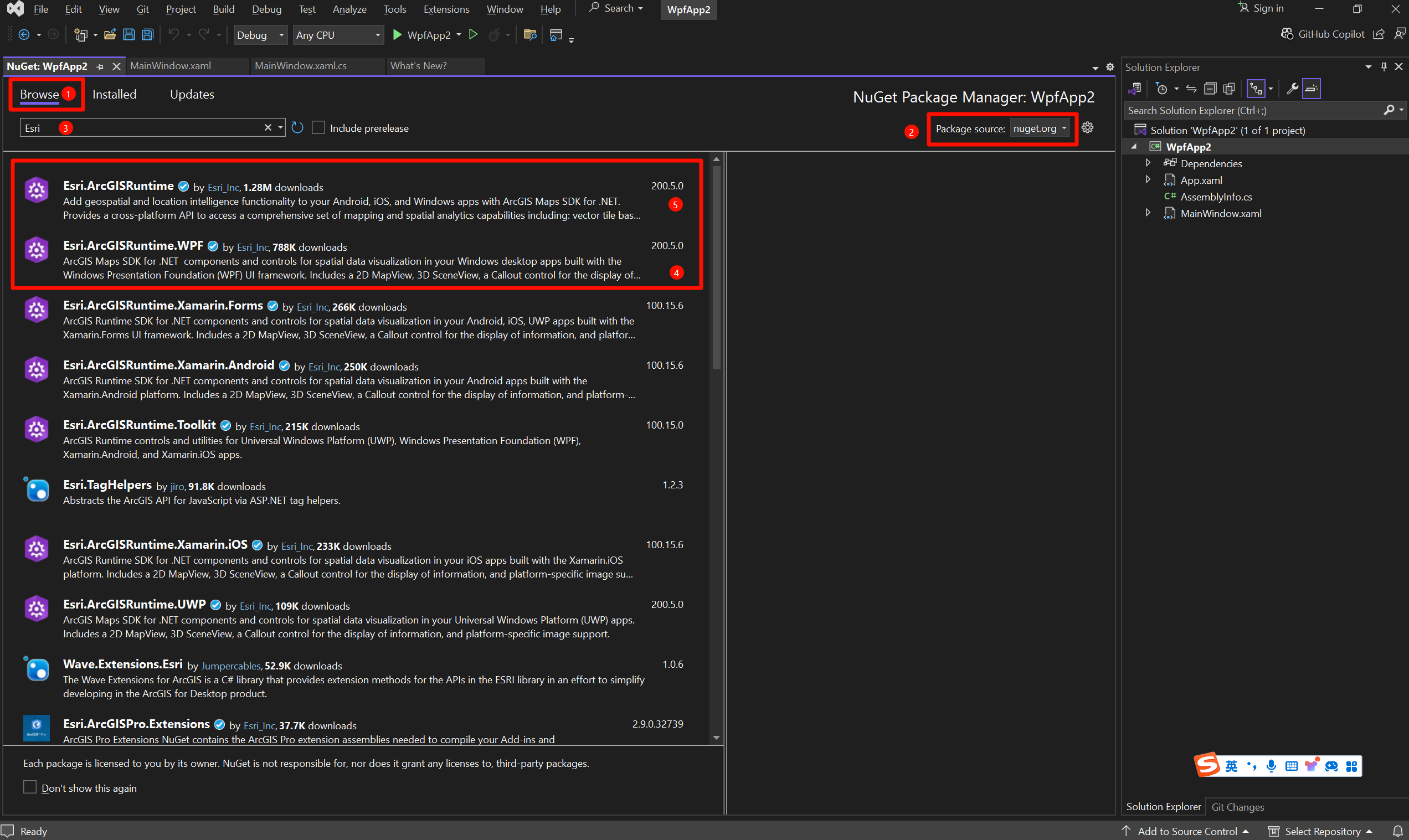The width and height of the screenshot is (1409, 840).
Task: Collapse the WpfApp2 project node
Action: click(1134, 147)
